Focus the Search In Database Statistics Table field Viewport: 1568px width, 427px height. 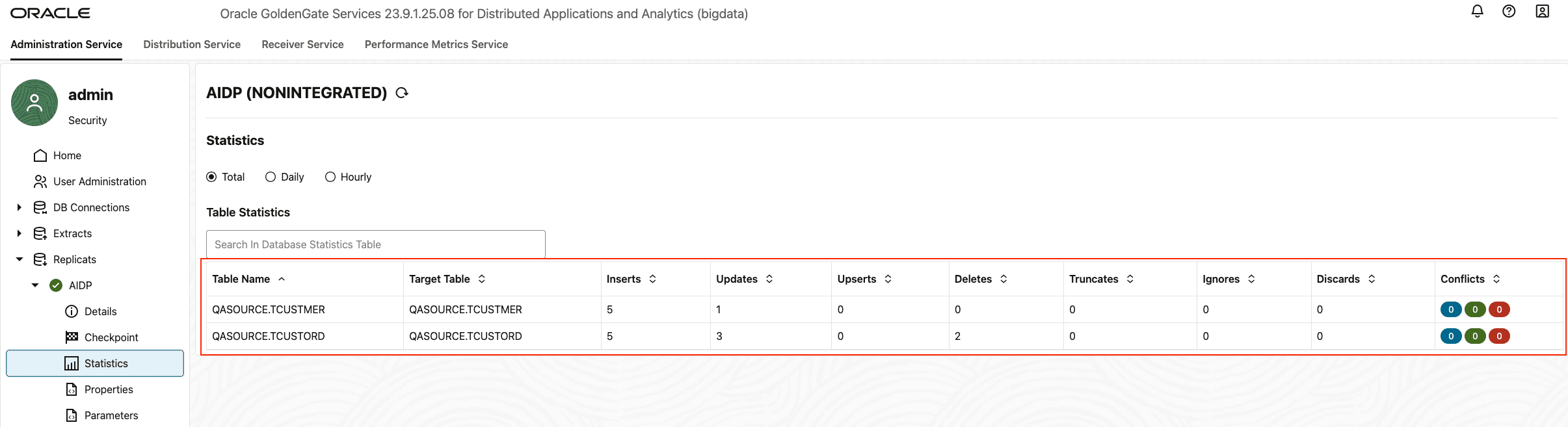coord(376,244)
